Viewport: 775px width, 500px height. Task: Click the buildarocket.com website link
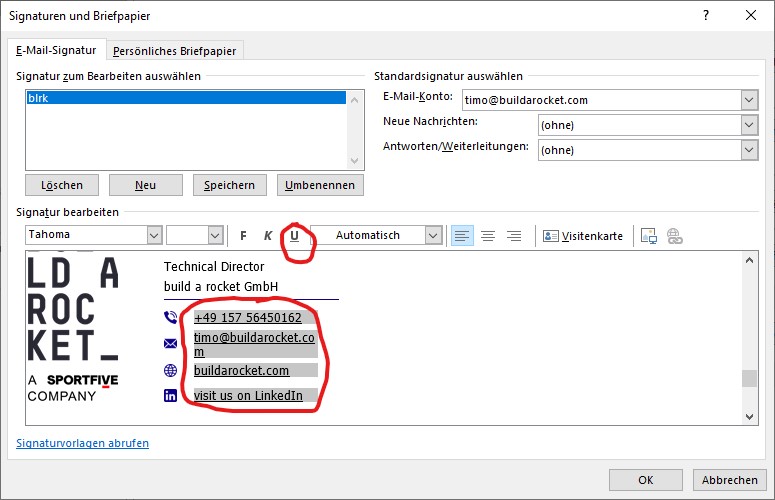(x=241, y=371)
